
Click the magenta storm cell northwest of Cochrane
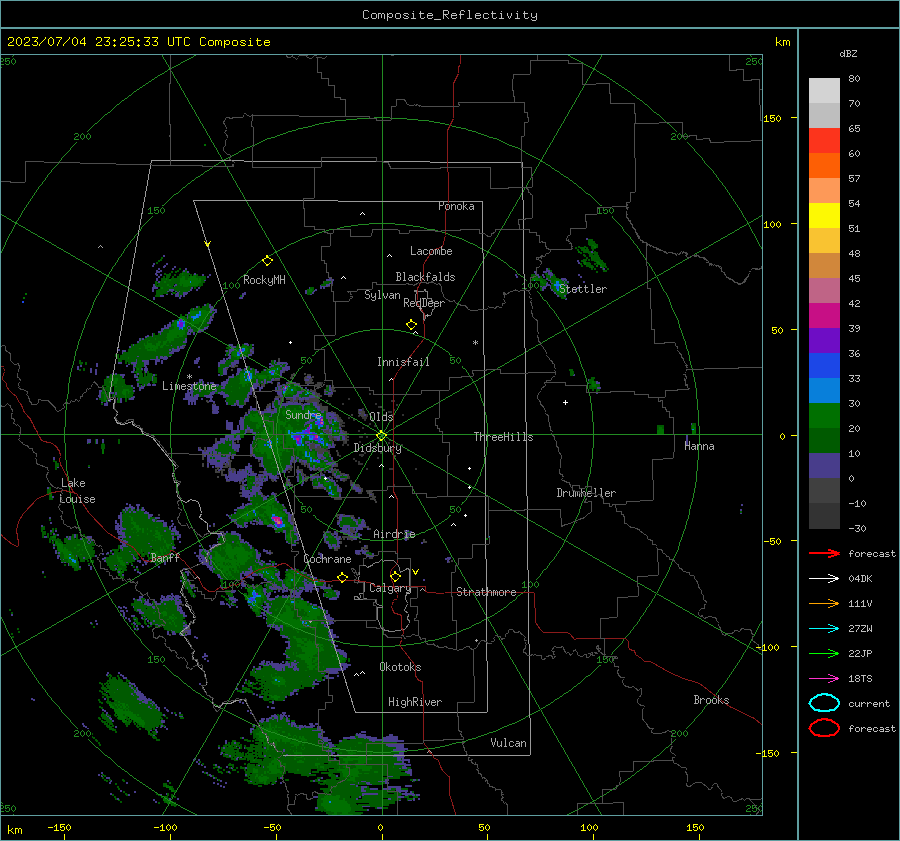[x=277, y=521]
